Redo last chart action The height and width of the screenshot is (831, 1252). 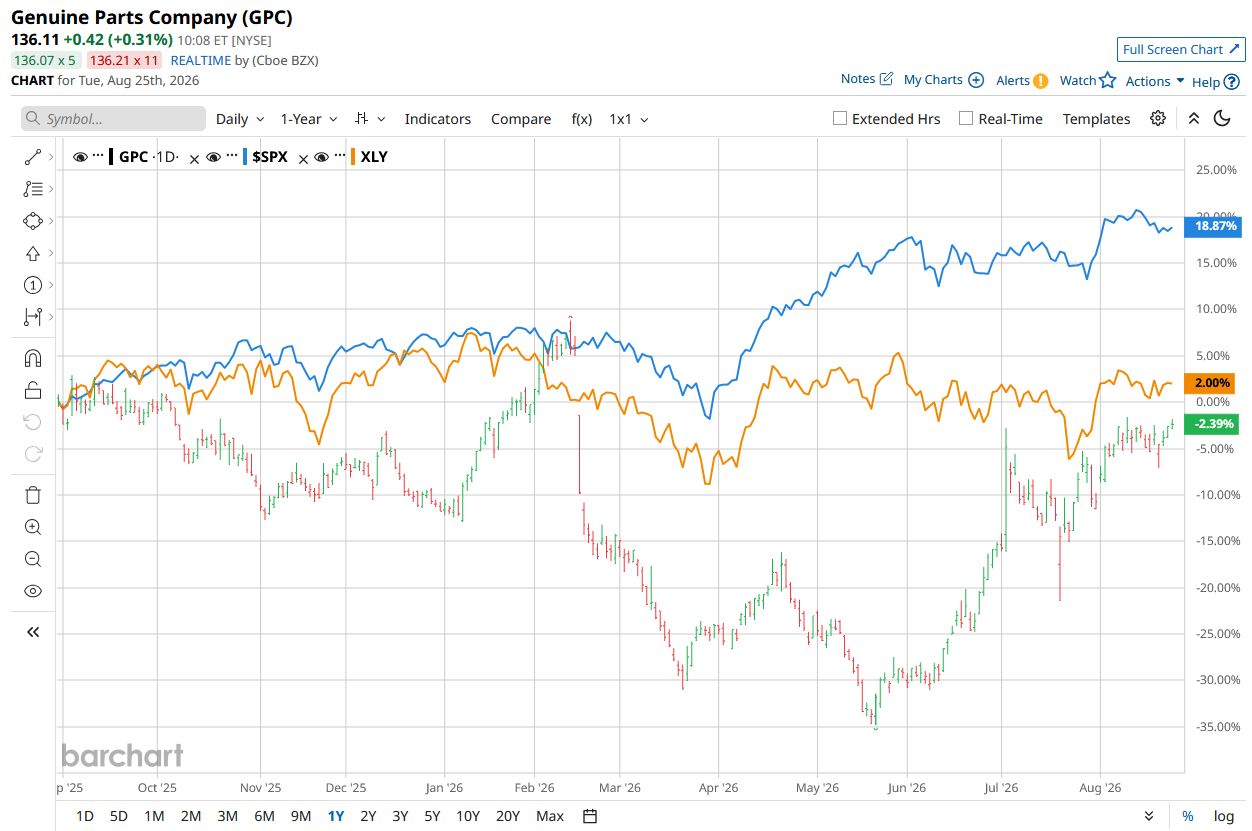tap(33, 454)
